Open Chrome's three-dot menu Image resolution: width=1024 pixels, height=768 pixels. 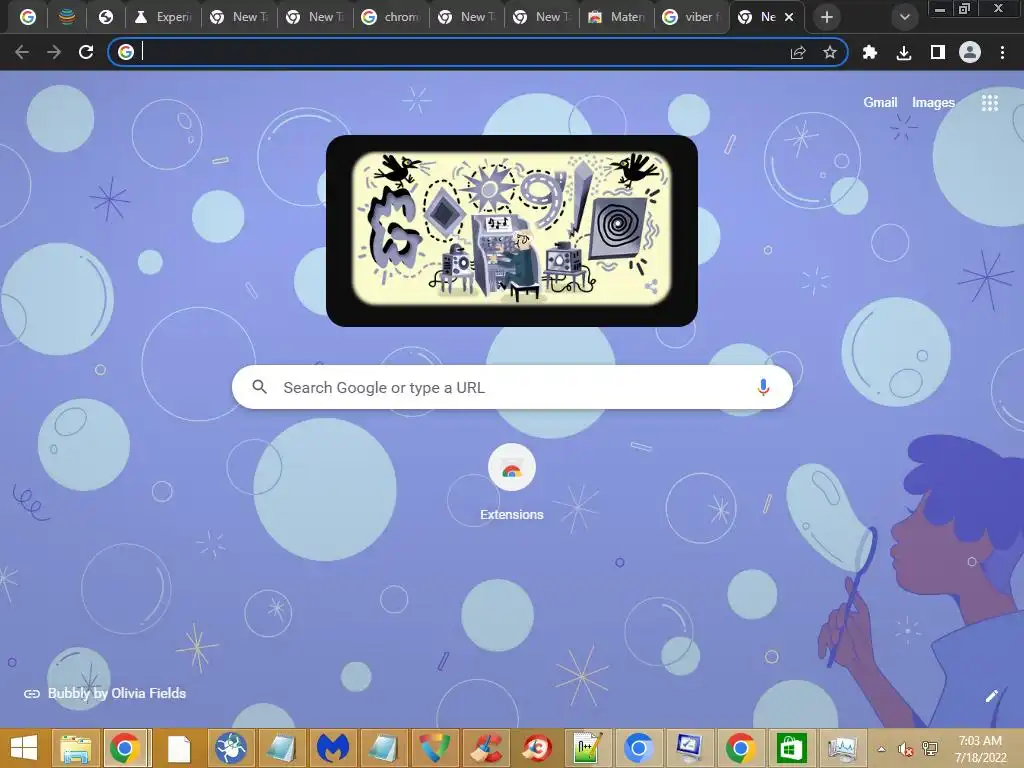point(1002,52)
